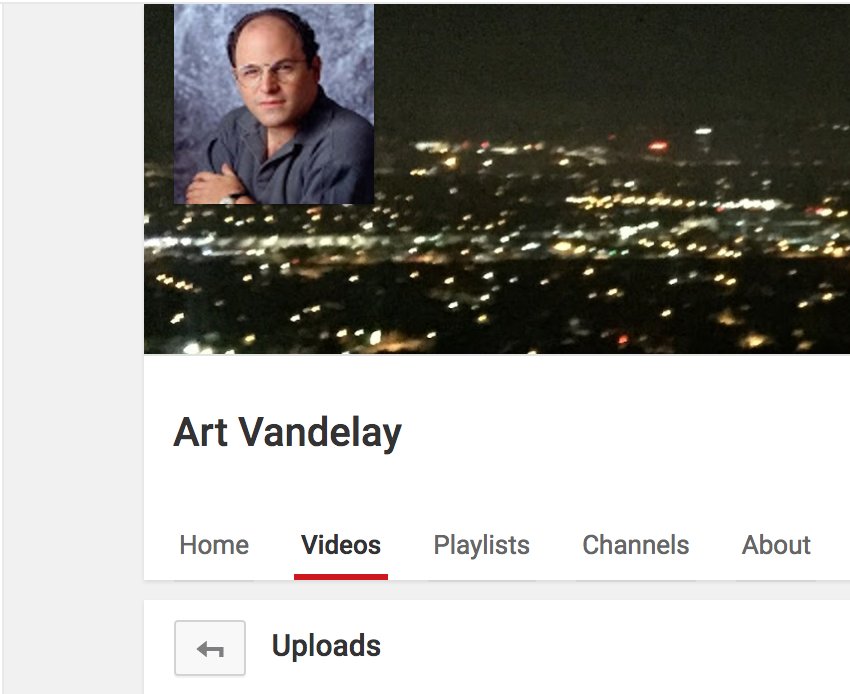
Task: Click the red underline beneath Videos
Action: pyautogui.click(x=341, y=577)
